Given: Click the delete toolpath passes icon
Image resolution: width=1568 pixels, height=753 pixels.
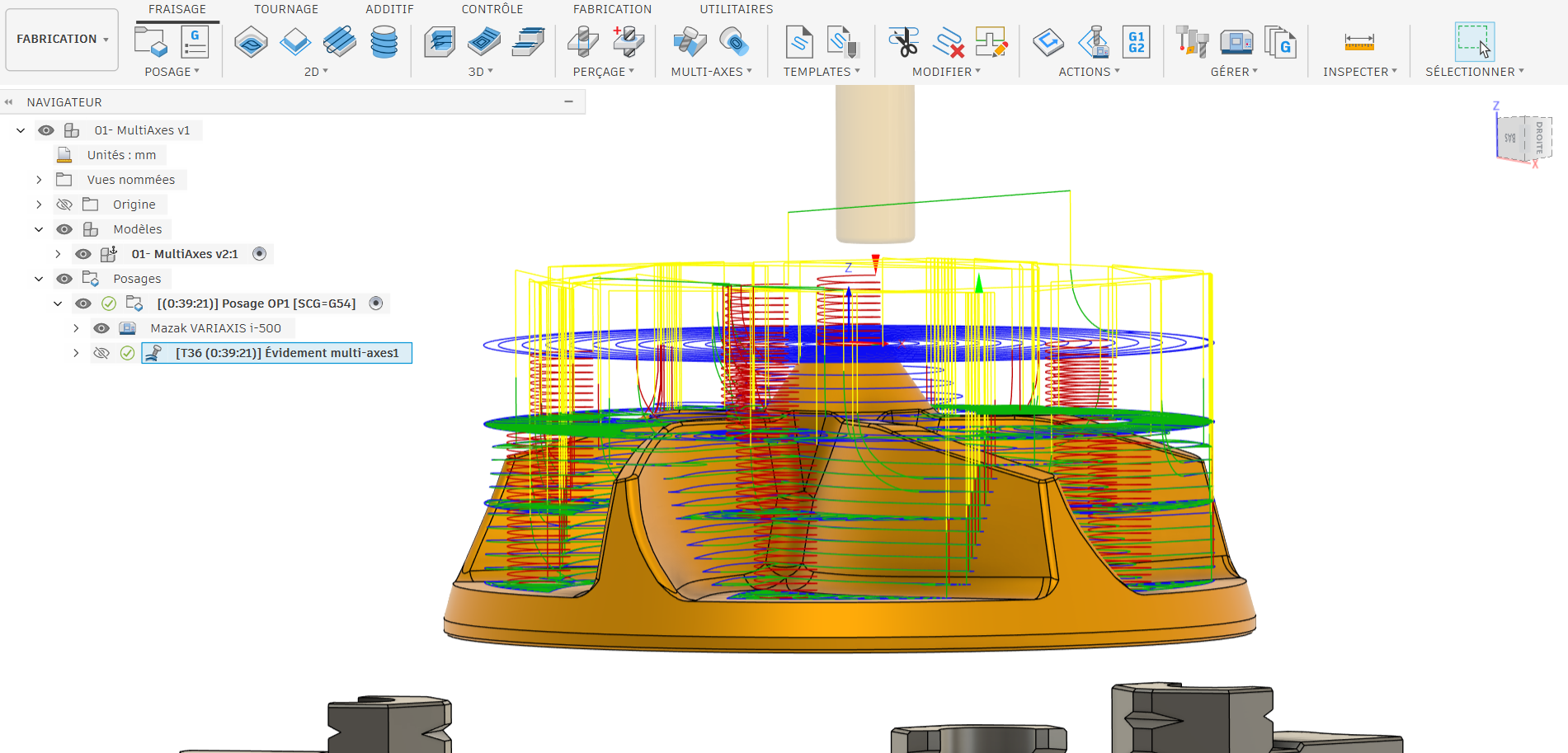Looking at the screenshot, I should [948, 41].
